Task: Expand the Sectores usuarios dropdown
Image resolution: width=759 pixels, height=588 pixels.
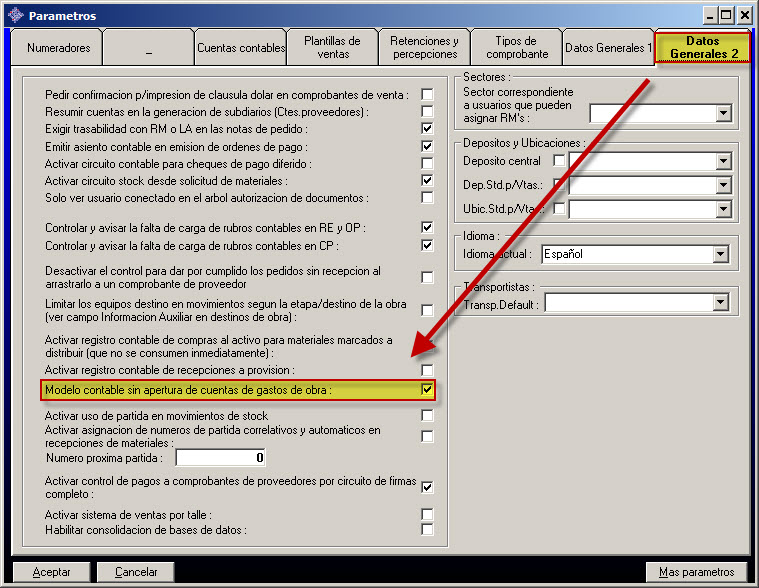Action: 724,114
